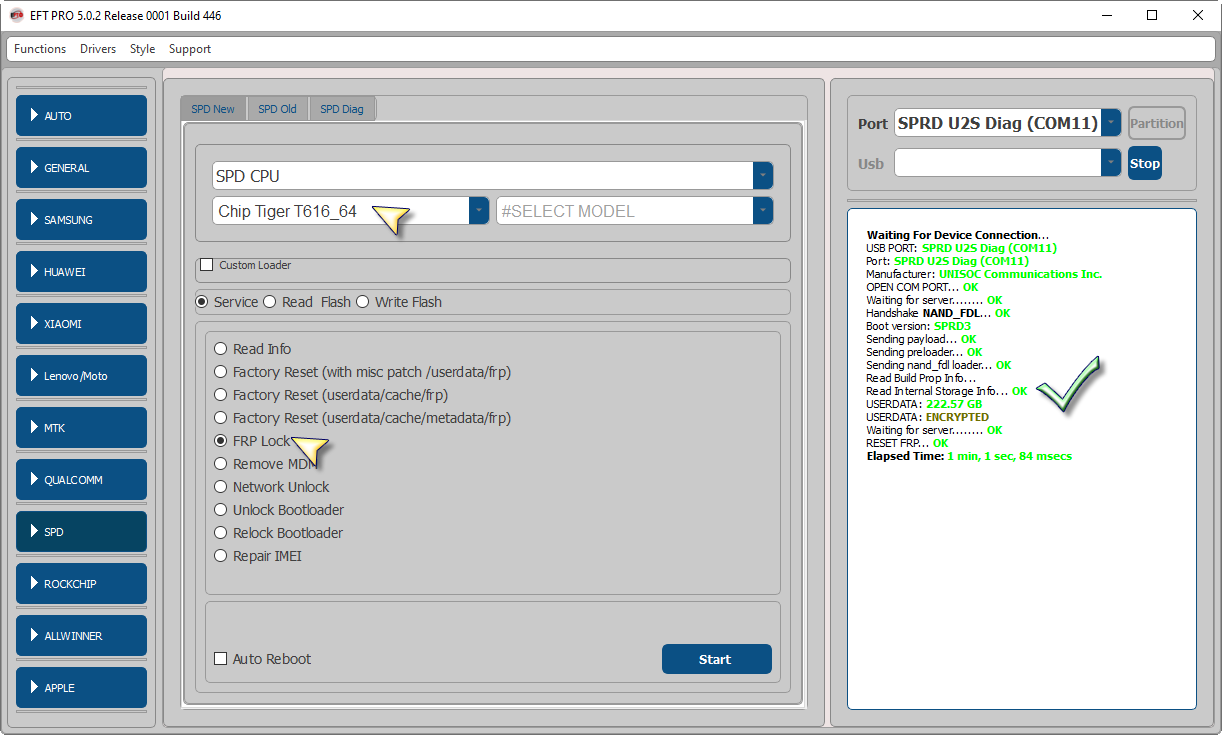
Task: Select the Relock Bootloader option
Action: (221, 533)
